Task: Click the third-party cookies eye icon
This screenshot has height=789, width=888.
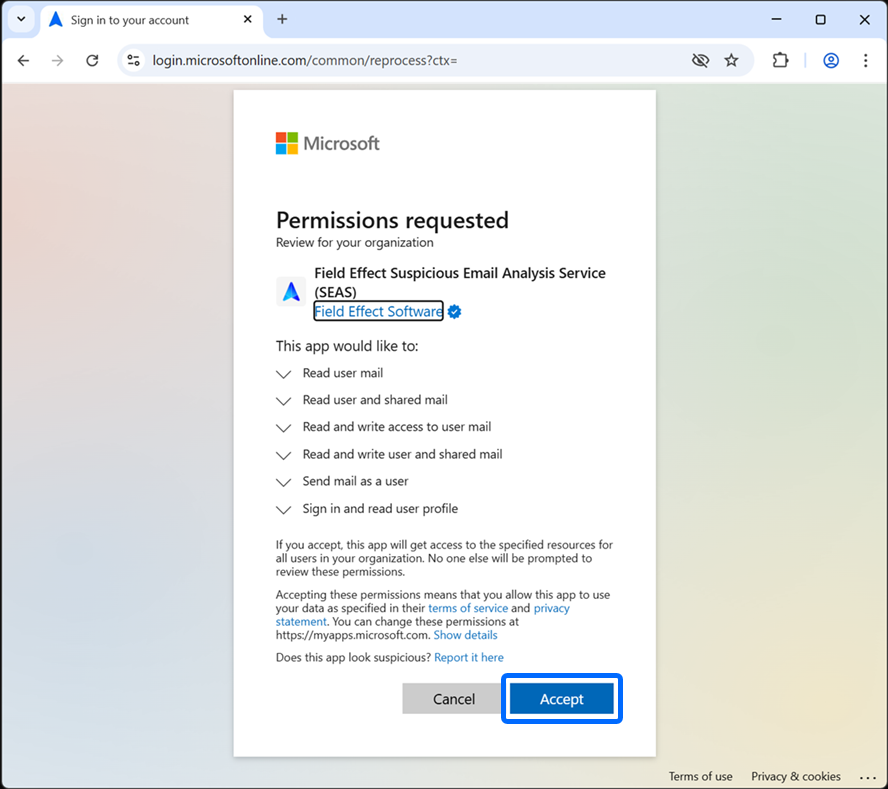Action: coord(701,60)
